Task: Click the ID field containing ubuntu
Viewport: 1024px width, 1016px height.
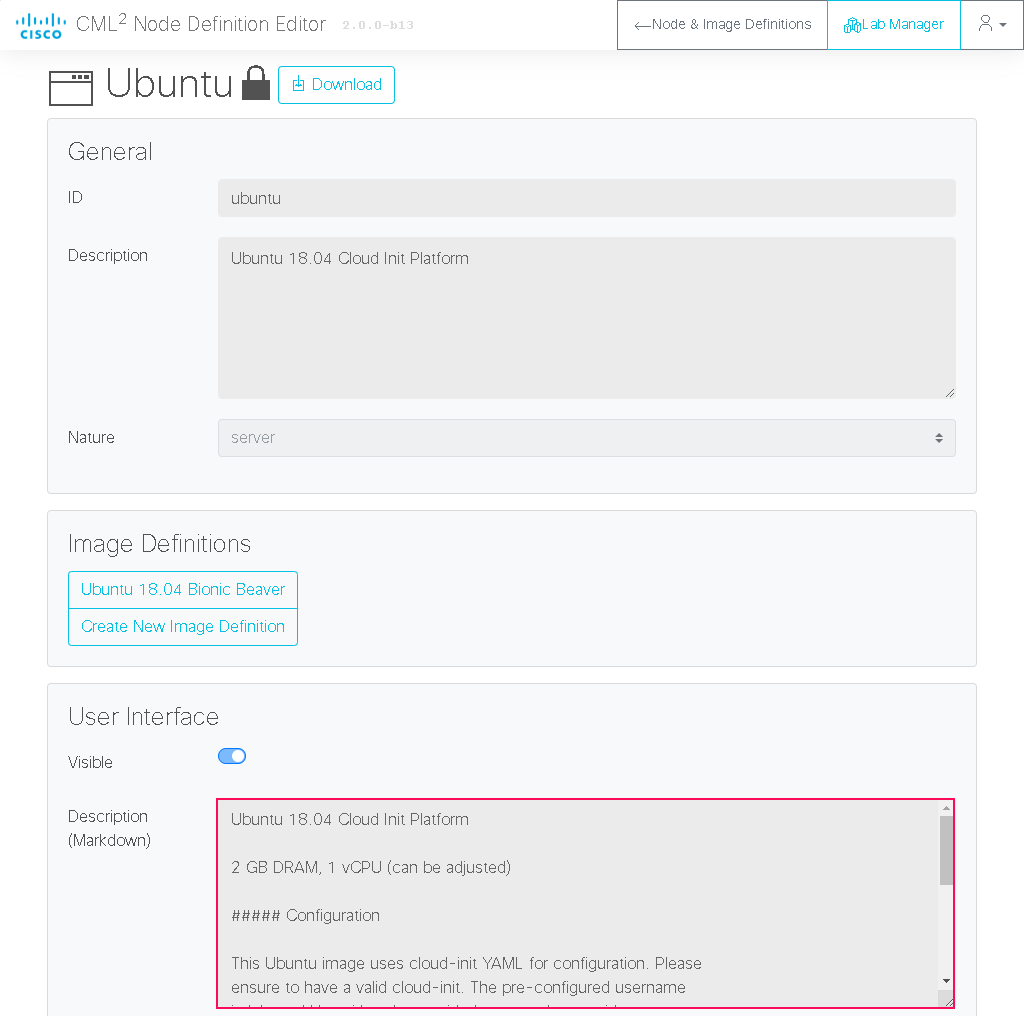Action: (586, 198)
